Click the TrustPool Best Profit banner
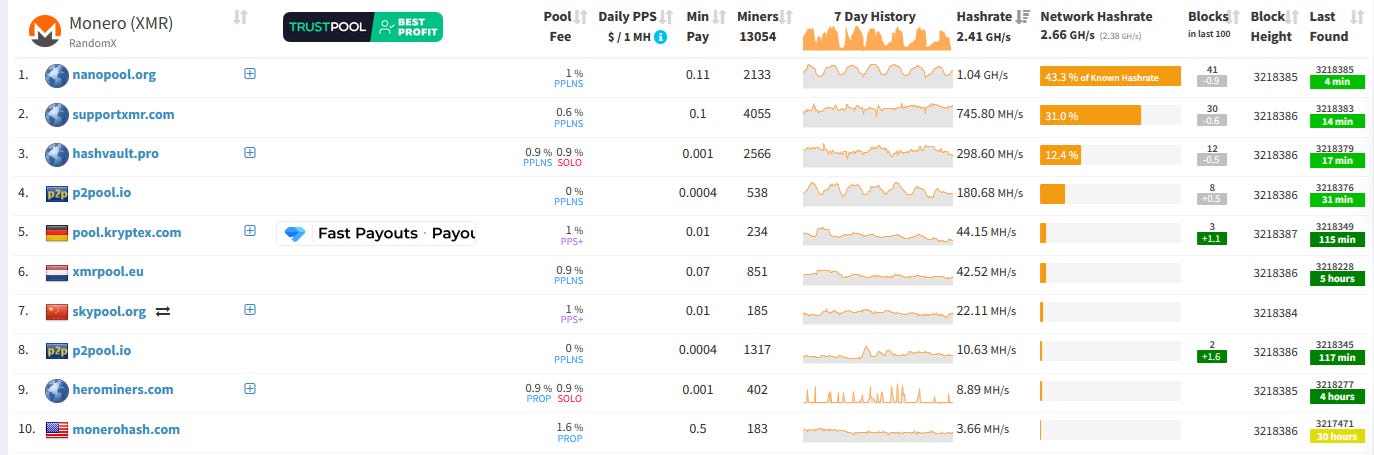The height and width of the screenshot is (455, 1374). (x=363, y=27)
